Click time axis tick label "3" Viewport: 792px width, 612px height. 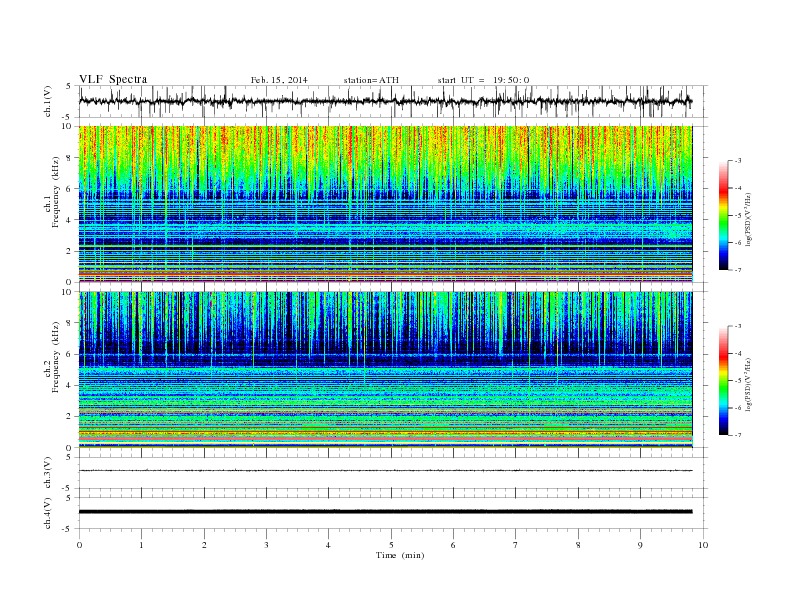(x=266, y=545)
